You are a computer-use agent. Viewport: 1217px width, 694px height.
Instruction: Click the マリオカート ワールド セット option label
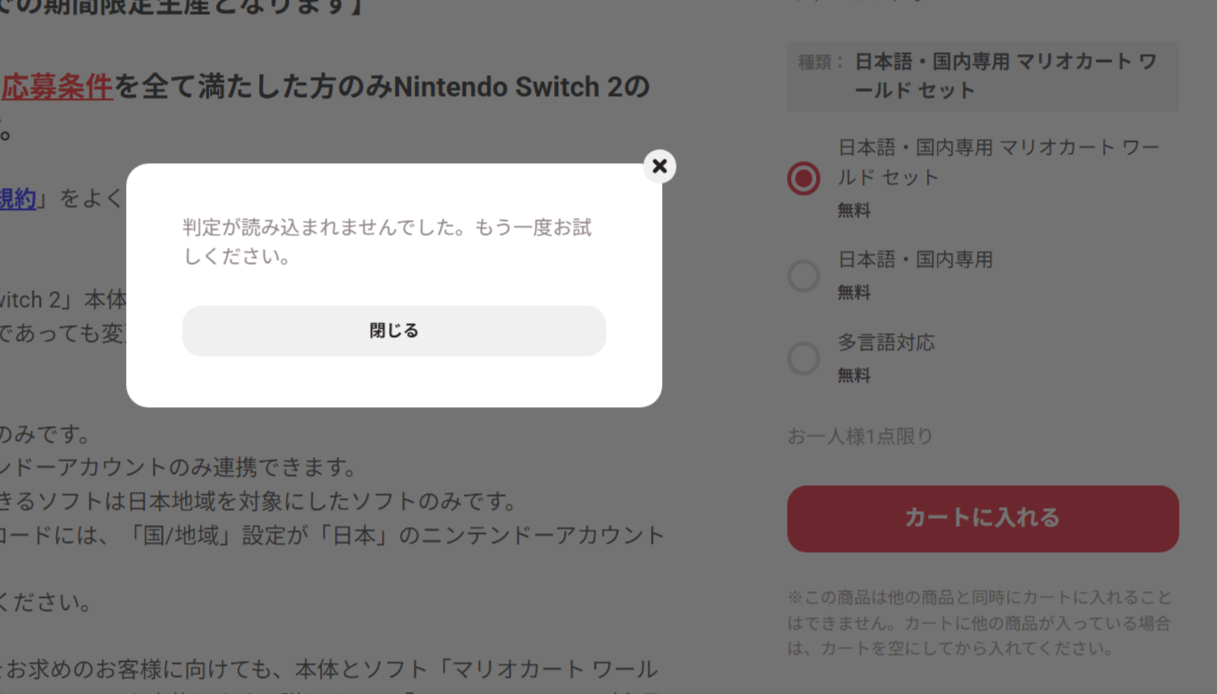(998, 162)
